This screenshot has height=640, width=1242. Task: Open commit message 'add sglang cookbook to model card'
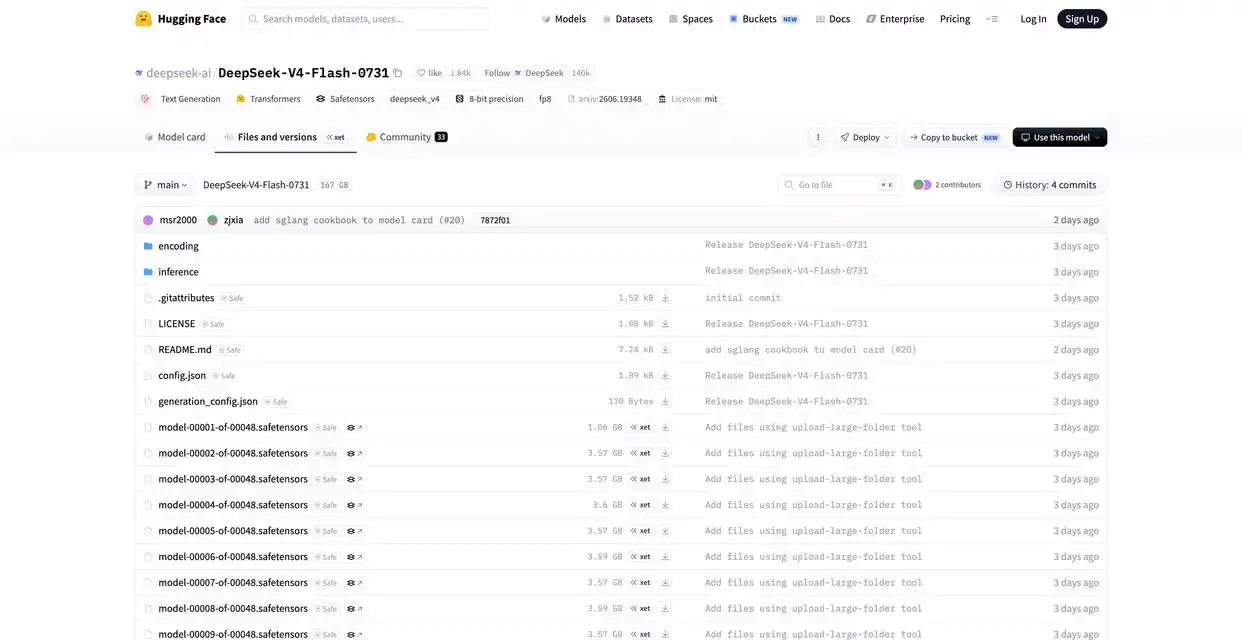pyautogui.click(x=359, y=220)
